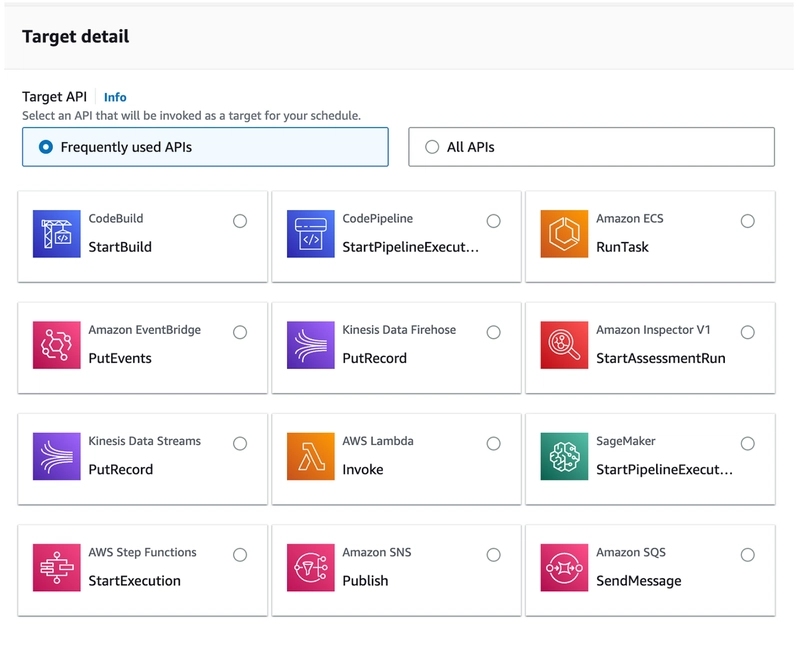The height and width of the screenshot is (647, 800).
Task: Click the Amazon SNS icon
Action: point(311,567)
